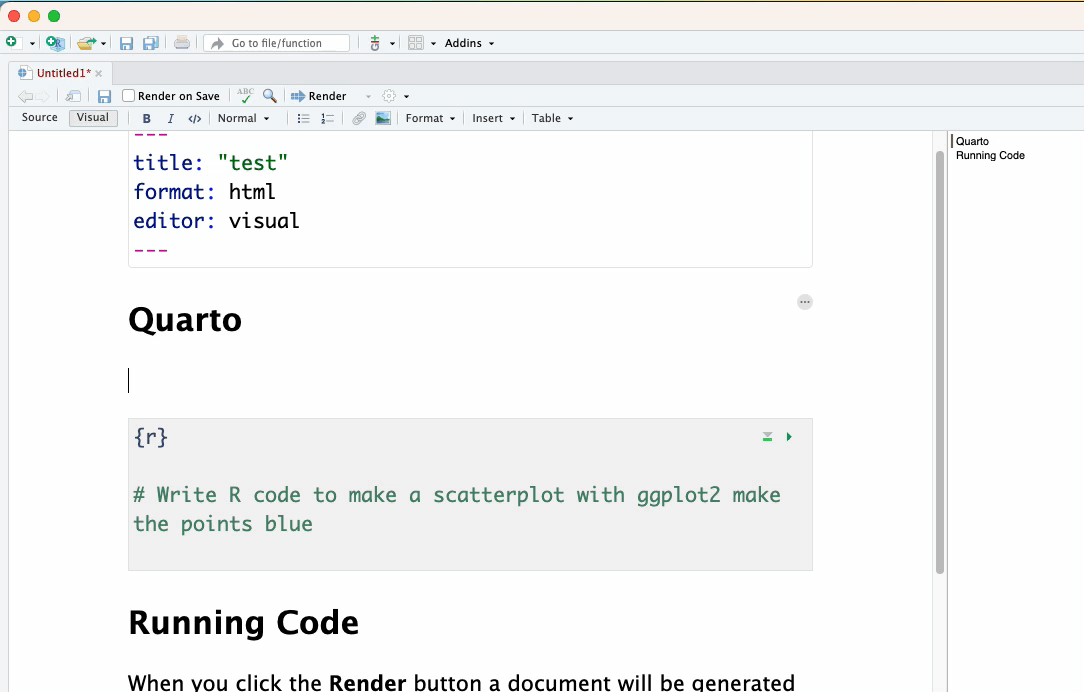Click the editor: visual YAML line
The image size is (1084, 692).
coord(216,221)
